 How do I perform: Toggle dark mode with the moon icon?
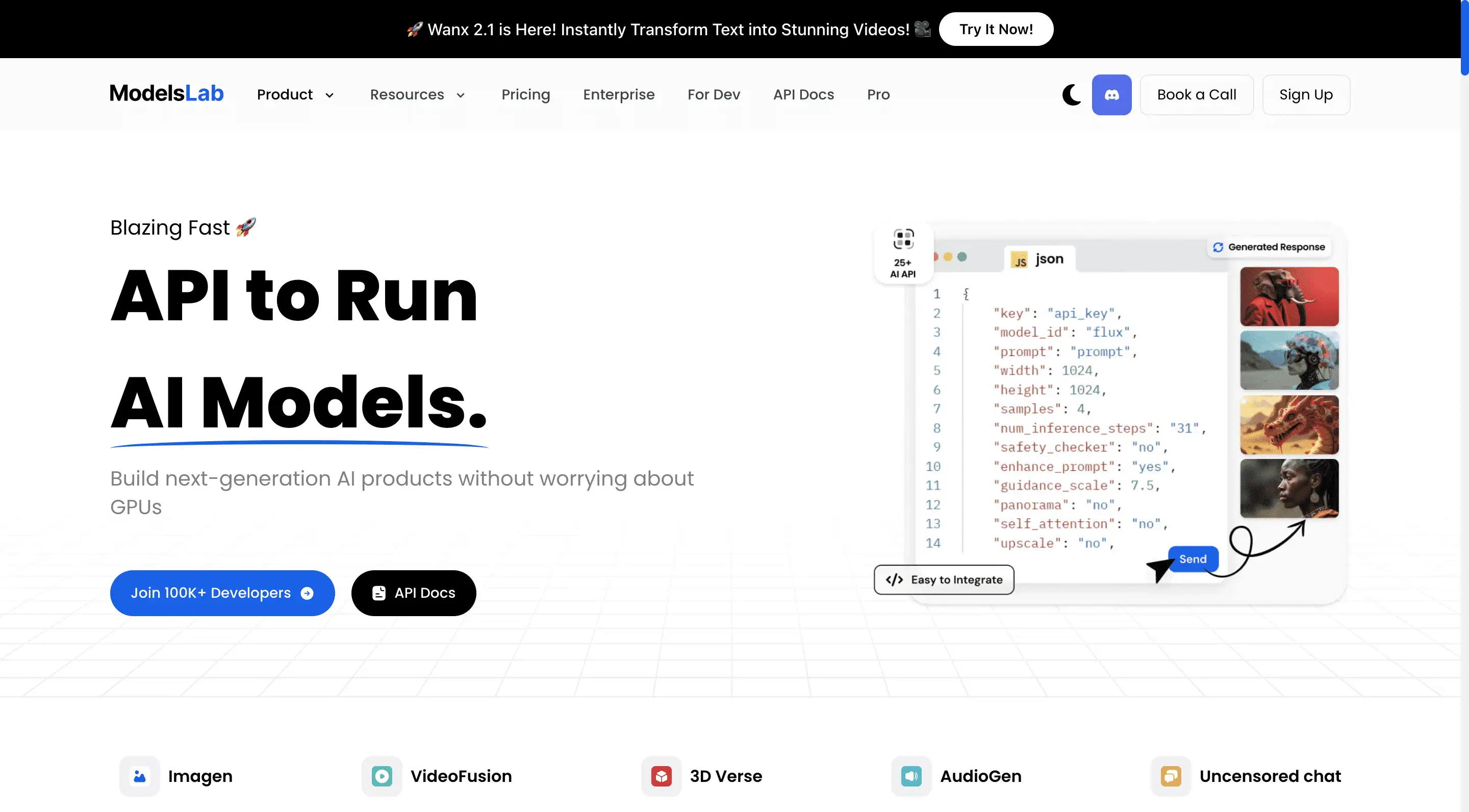coord(1071,95)
